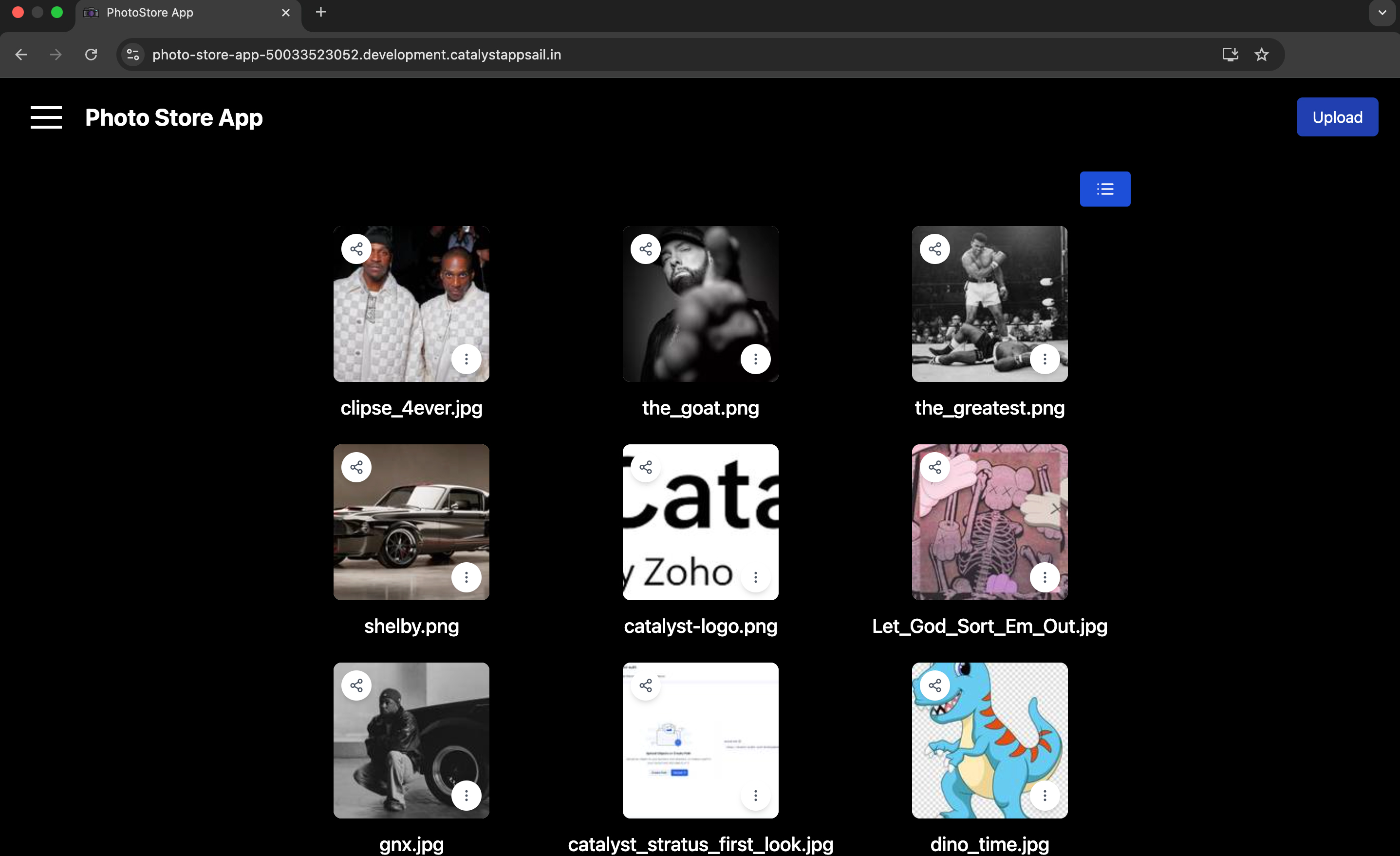Reload the current page
This screenshot has height=856, width=1400.
coord(91,55)
